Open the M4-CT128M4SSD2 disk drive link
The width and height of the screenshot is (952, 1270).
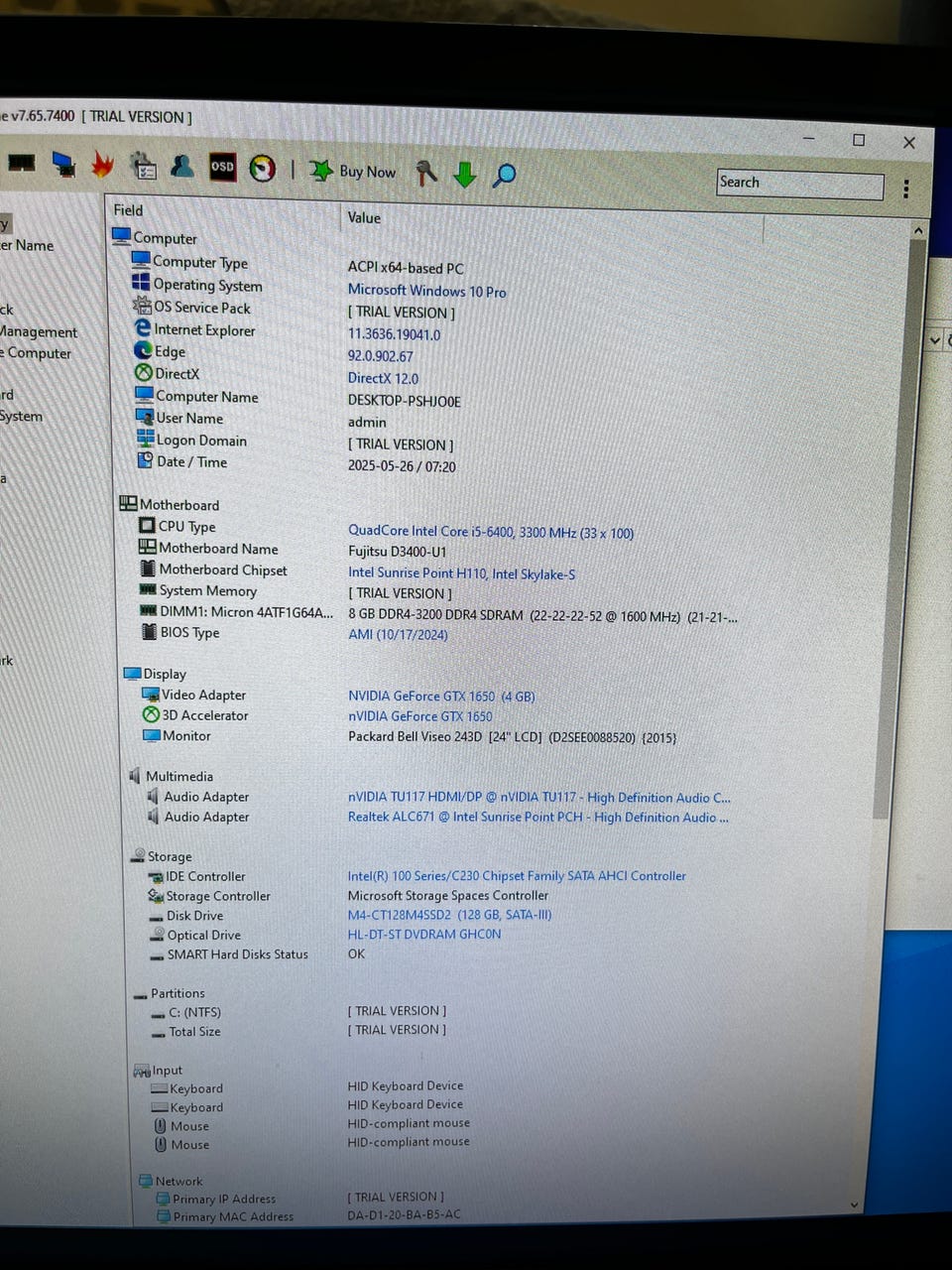(449, 914)
